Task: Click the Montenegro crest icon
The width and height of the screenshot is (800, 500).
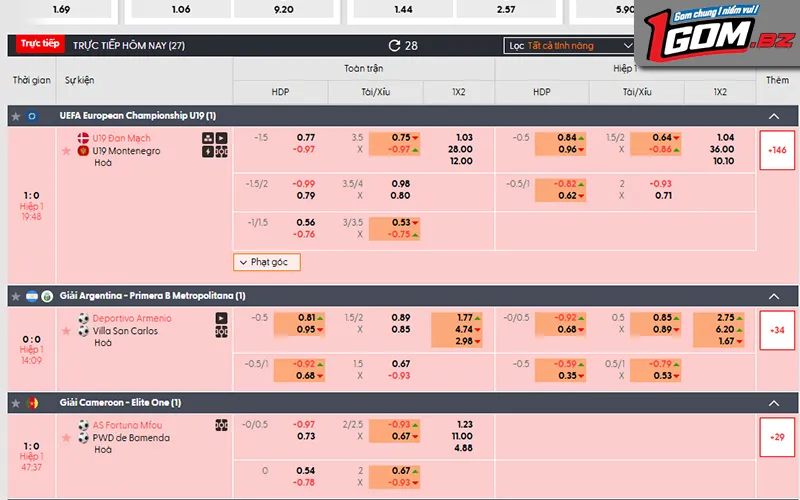Action: coord(83,151)
